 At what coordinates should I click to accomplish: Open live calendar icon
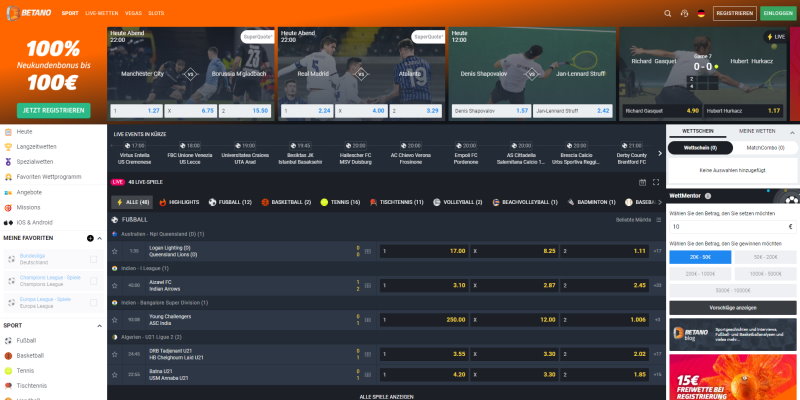[x=642, y=182]
